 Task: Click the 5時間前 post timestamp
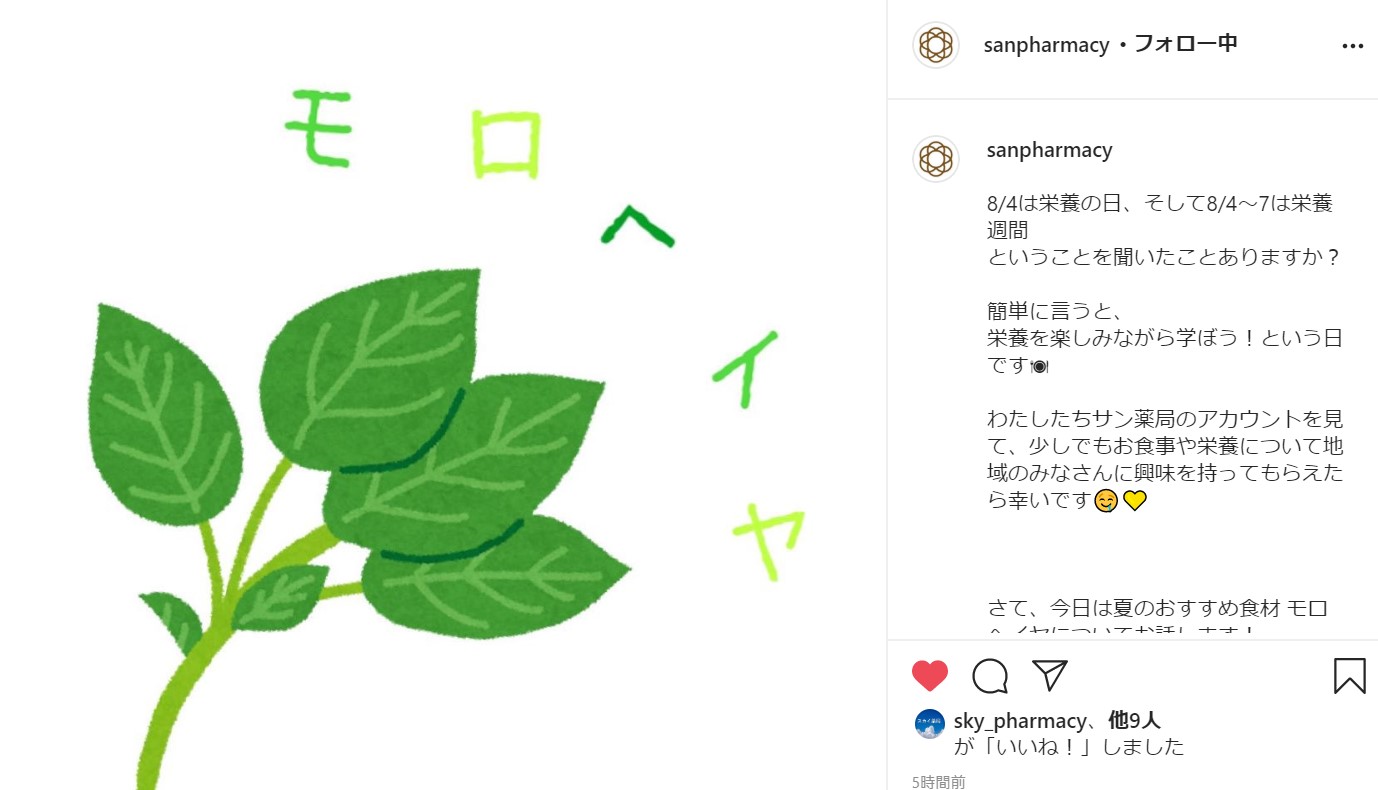(x=939, y=782)
